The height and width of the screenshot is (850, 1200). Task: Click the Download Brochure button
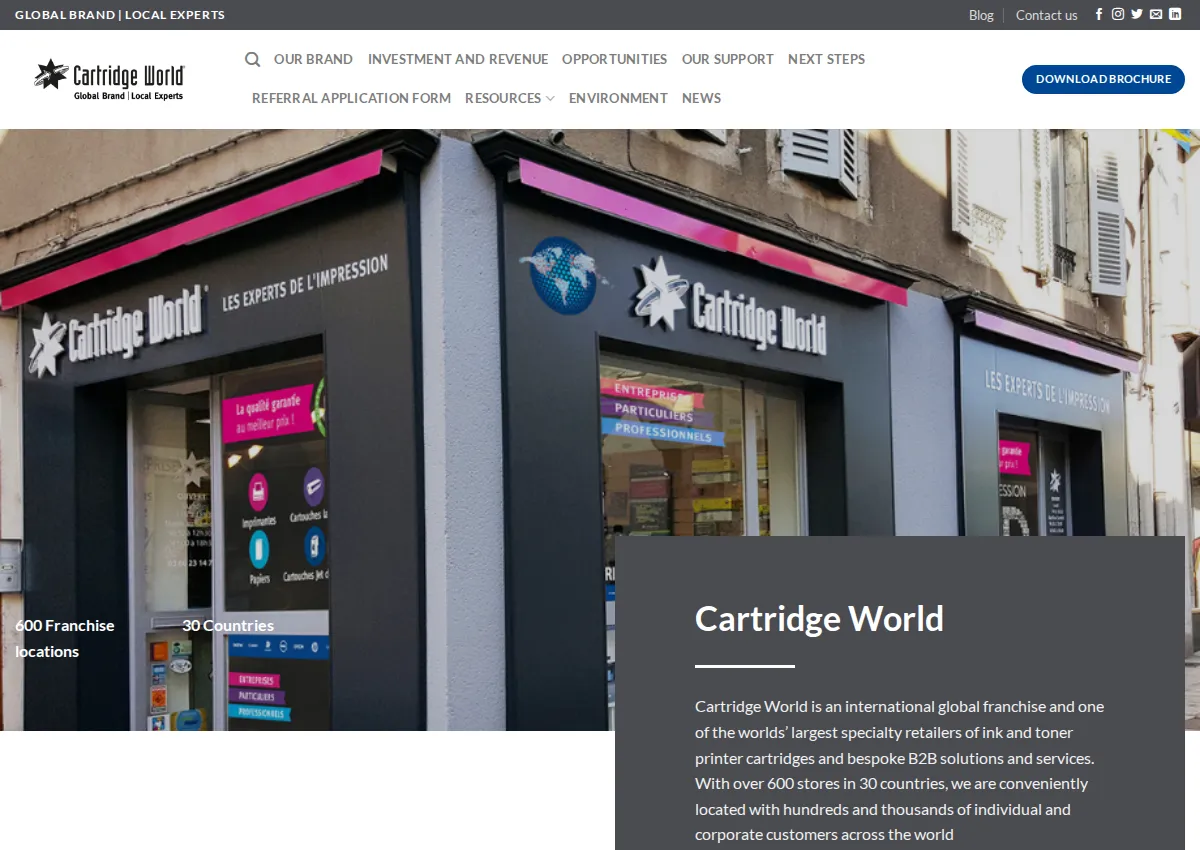tap(1103, 79)
